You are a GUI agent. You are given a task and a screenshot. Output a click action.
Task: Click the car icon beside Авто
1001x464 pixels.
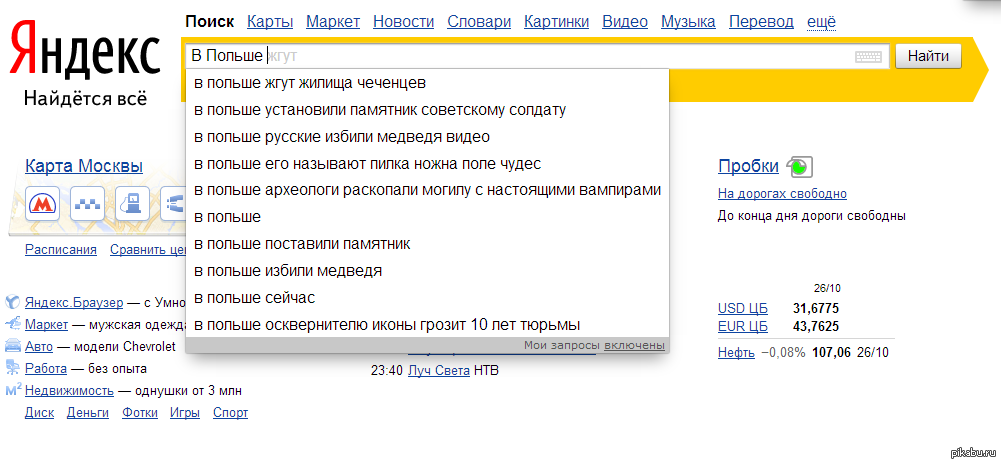pyautogui.click(x=13, y=346)
